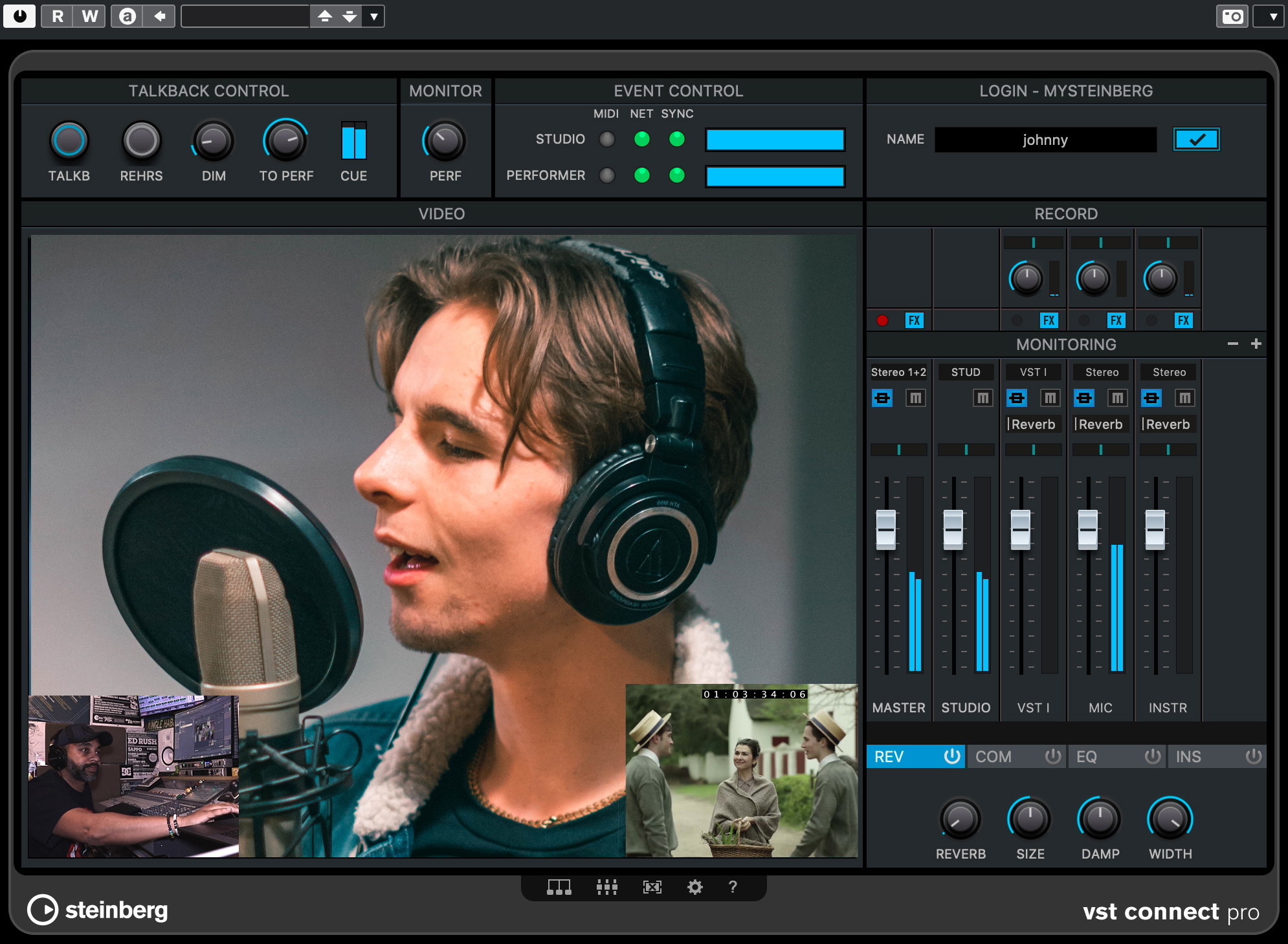The image size is (1288, 944).
Task: Open VST Connect settings with the gear icon
Action: [695, 887]
